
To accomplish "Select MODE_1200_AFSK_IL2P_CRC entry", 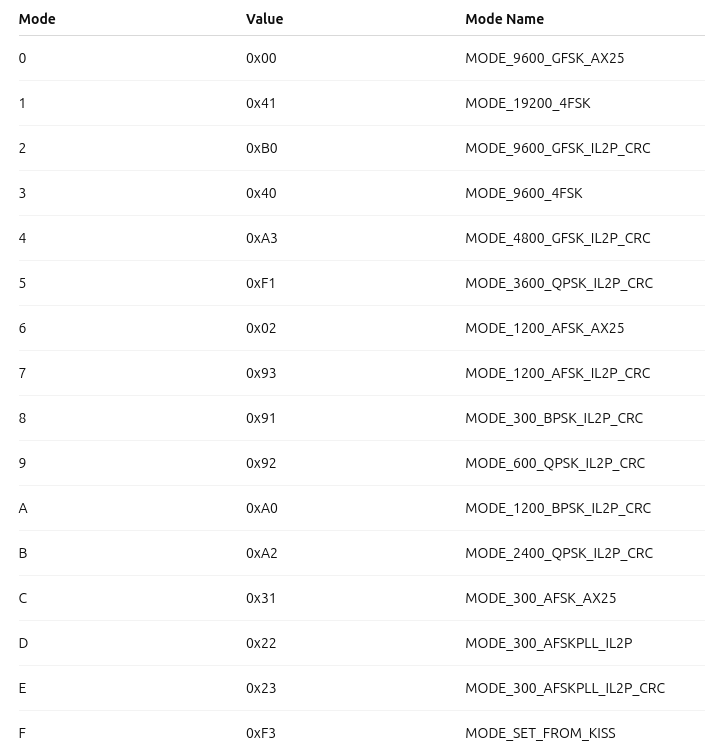I will (557, 373).
